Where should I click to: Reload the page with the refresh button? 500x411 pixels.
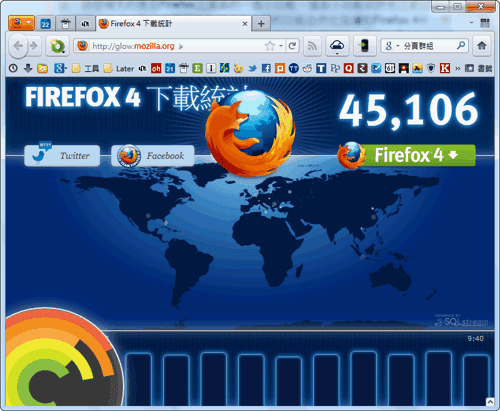(292, 46)
